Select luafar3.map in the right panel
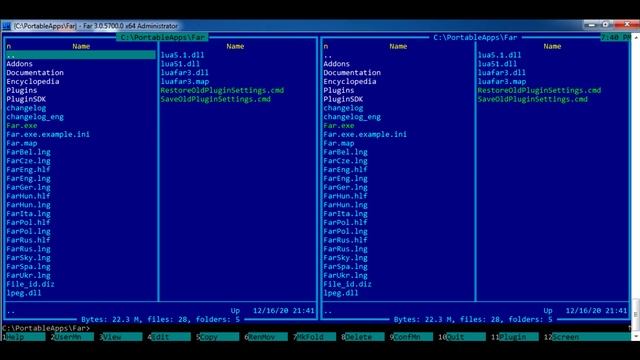The width and height of the screenshot is (640, 360). pos(502,82)
